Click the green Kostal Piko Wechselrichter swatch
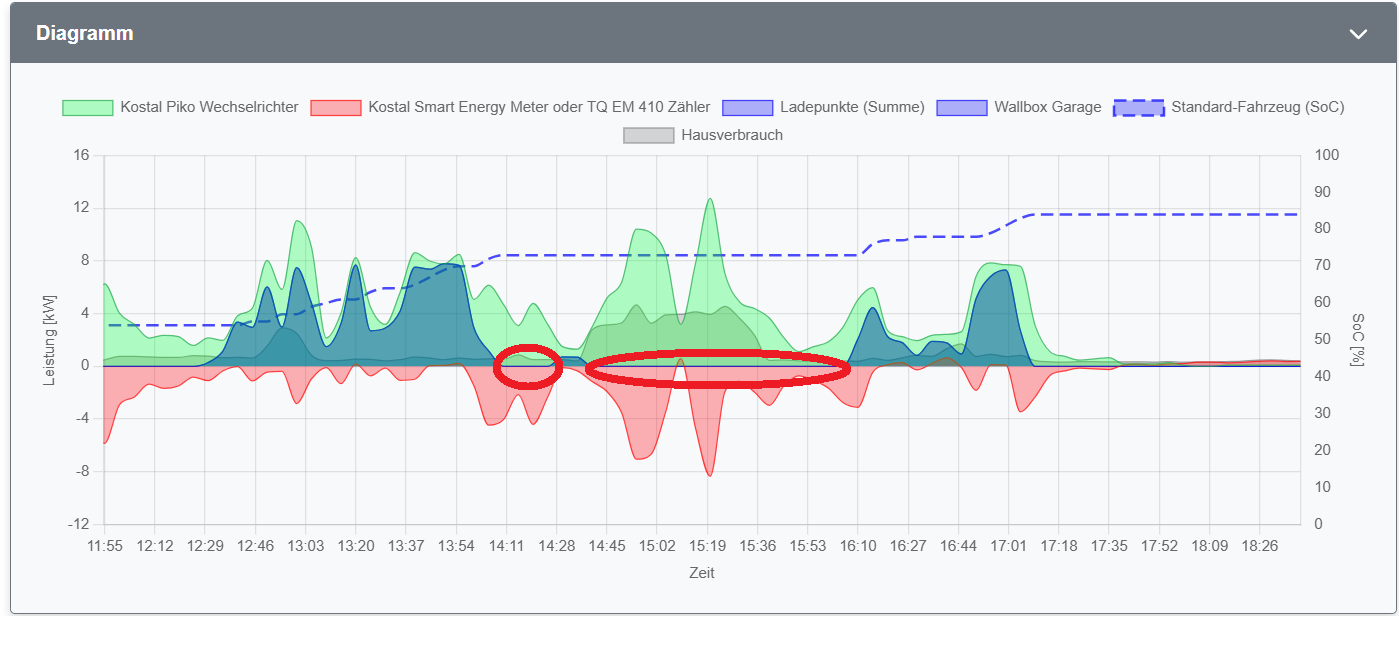 88,107
